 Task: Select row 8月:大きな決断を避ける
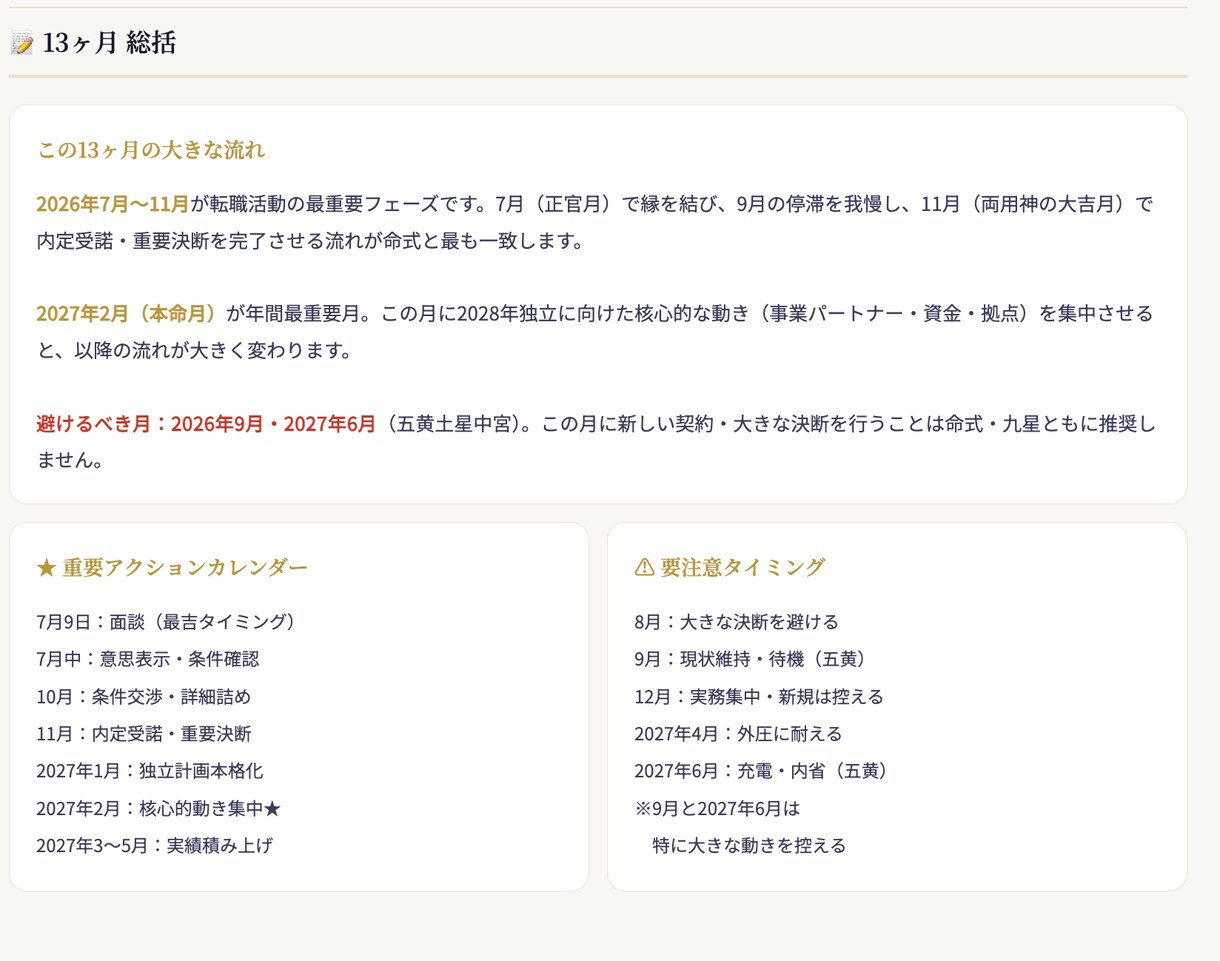(x=737, y=622)
